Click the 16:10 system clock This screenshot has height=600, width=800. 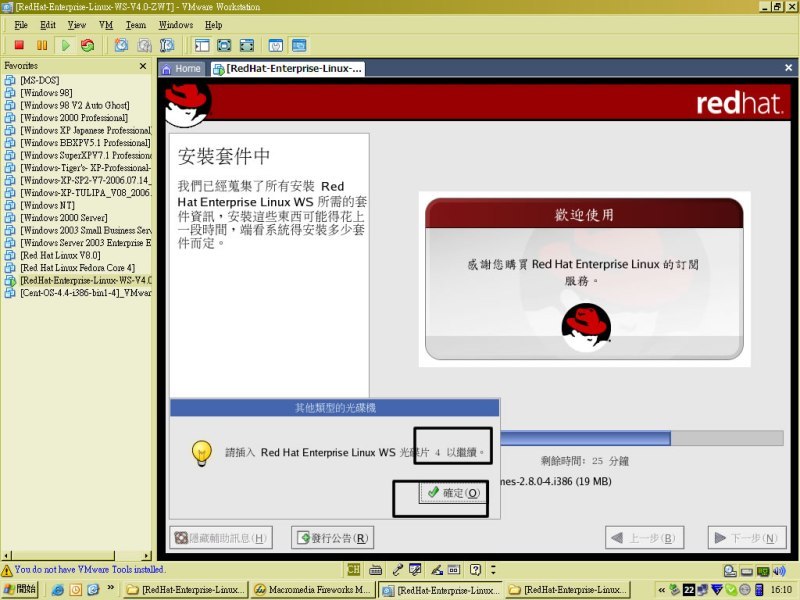[781, 590]
